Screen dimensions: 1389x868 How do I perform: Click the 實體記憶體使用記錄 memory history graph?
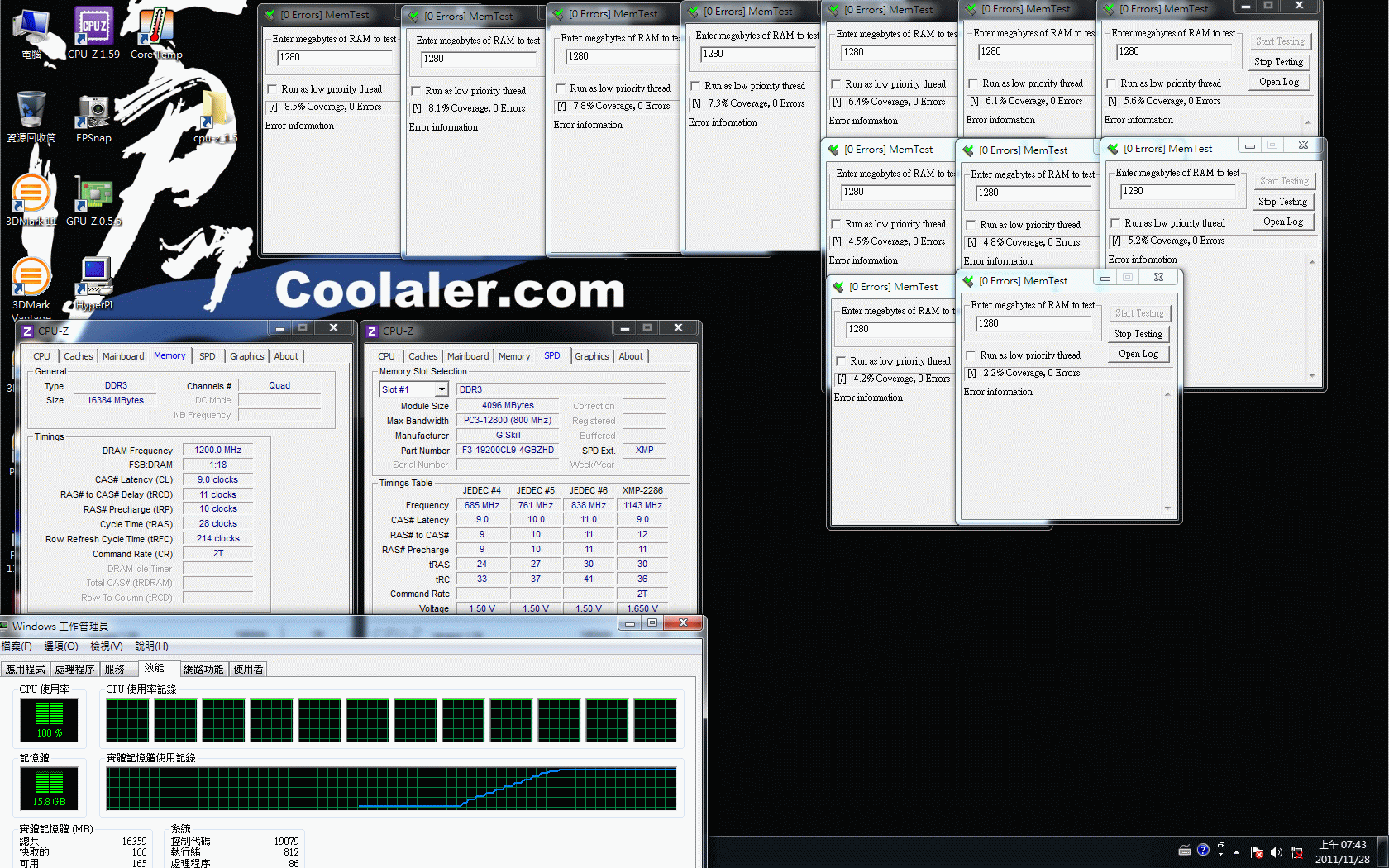point(391,789)
